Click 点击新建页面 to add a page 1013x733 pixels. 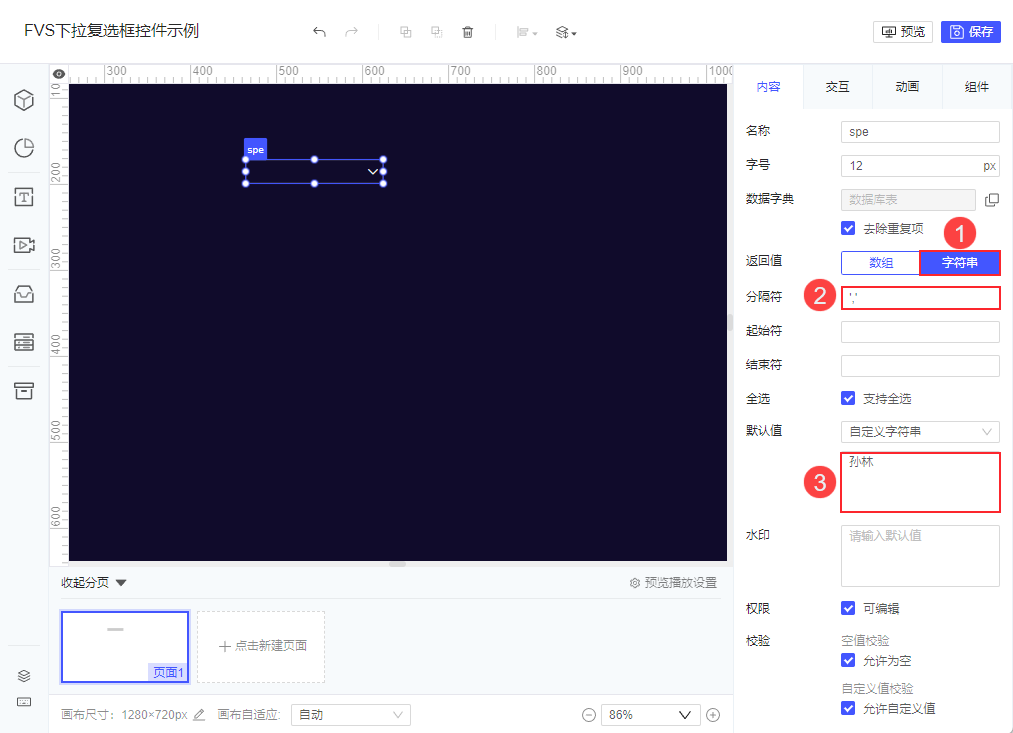261,646
